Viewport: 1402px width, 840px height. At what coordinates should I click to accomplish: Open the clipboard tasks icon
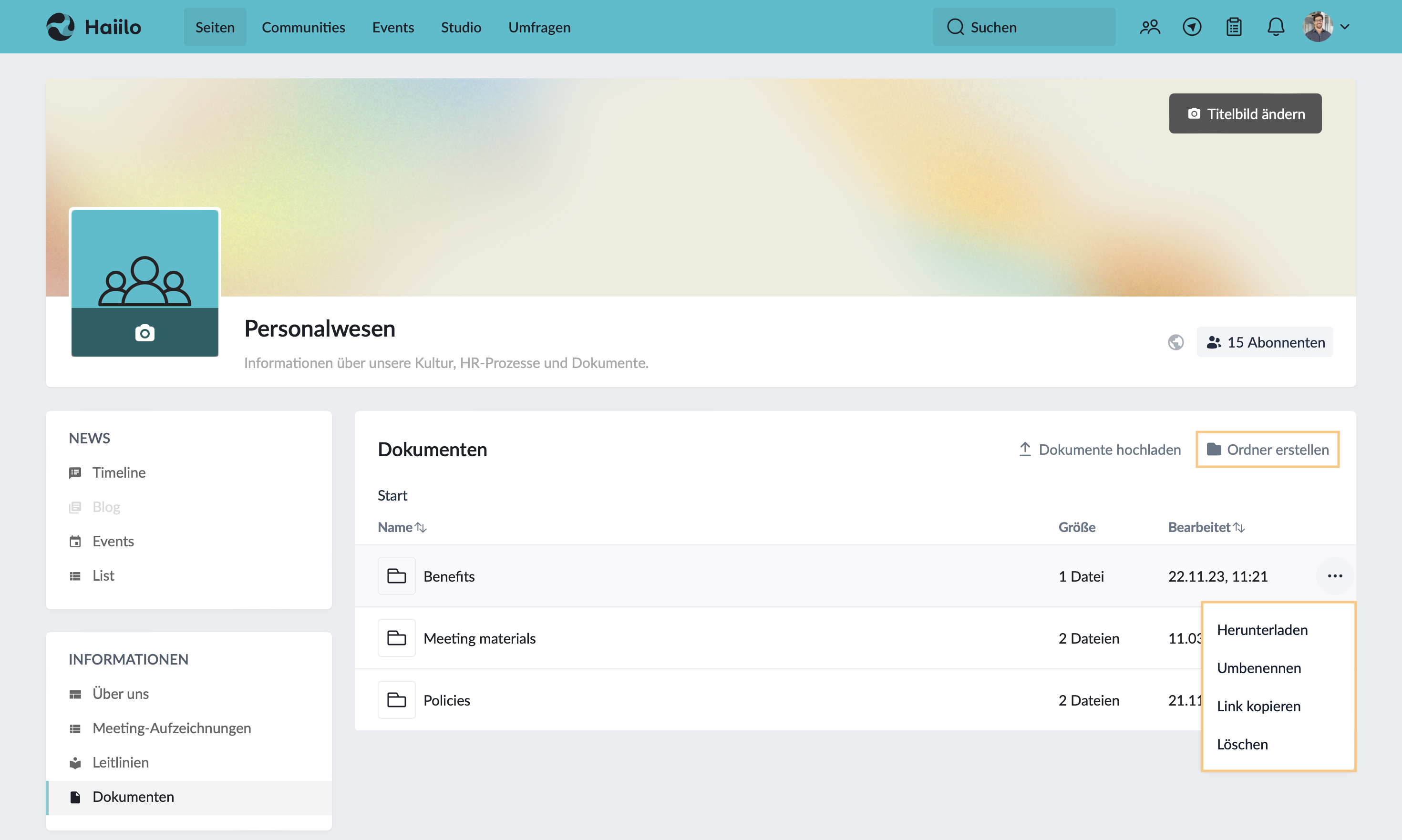(1233, 27)
